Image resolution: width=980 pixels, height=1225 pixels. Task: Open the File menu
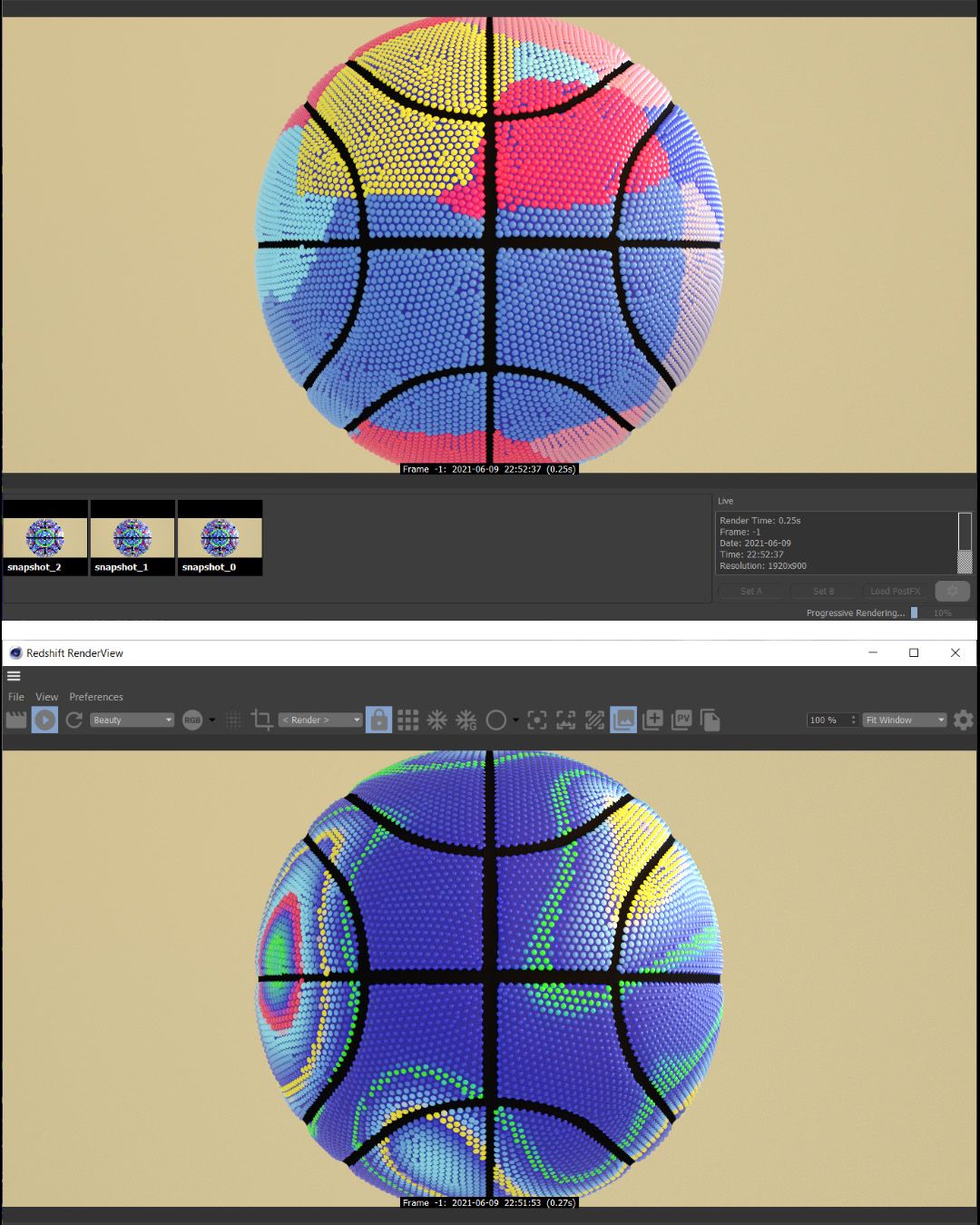[16, 697]
